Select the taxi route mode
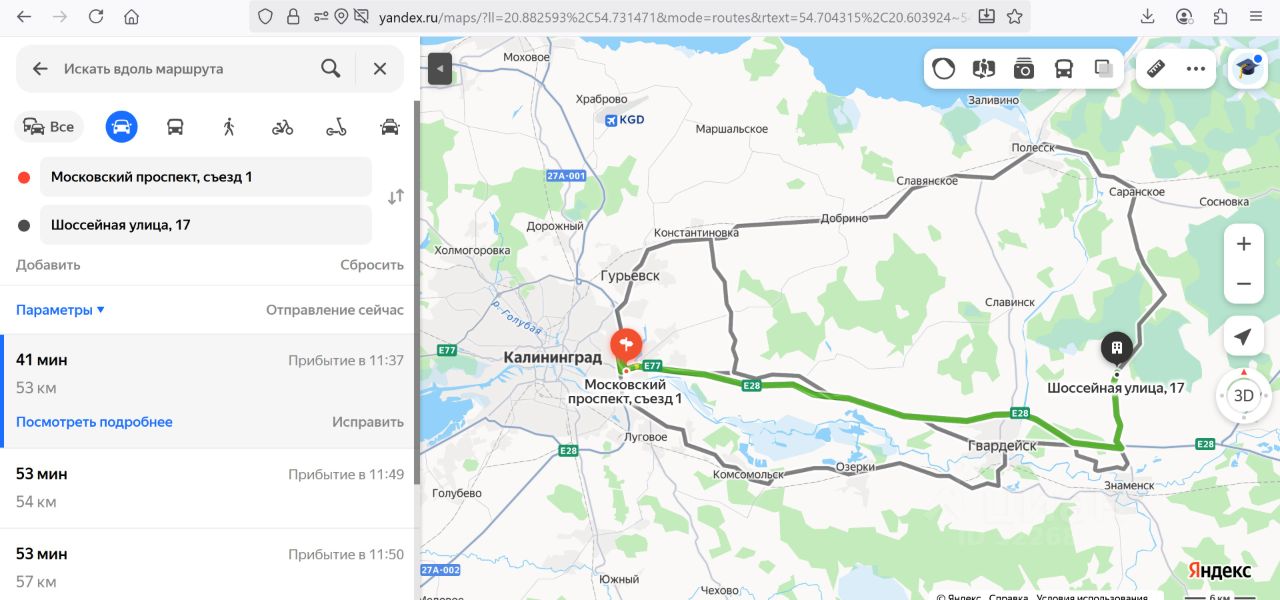Viewport: 1280px width, 600px height. (390, 126)
